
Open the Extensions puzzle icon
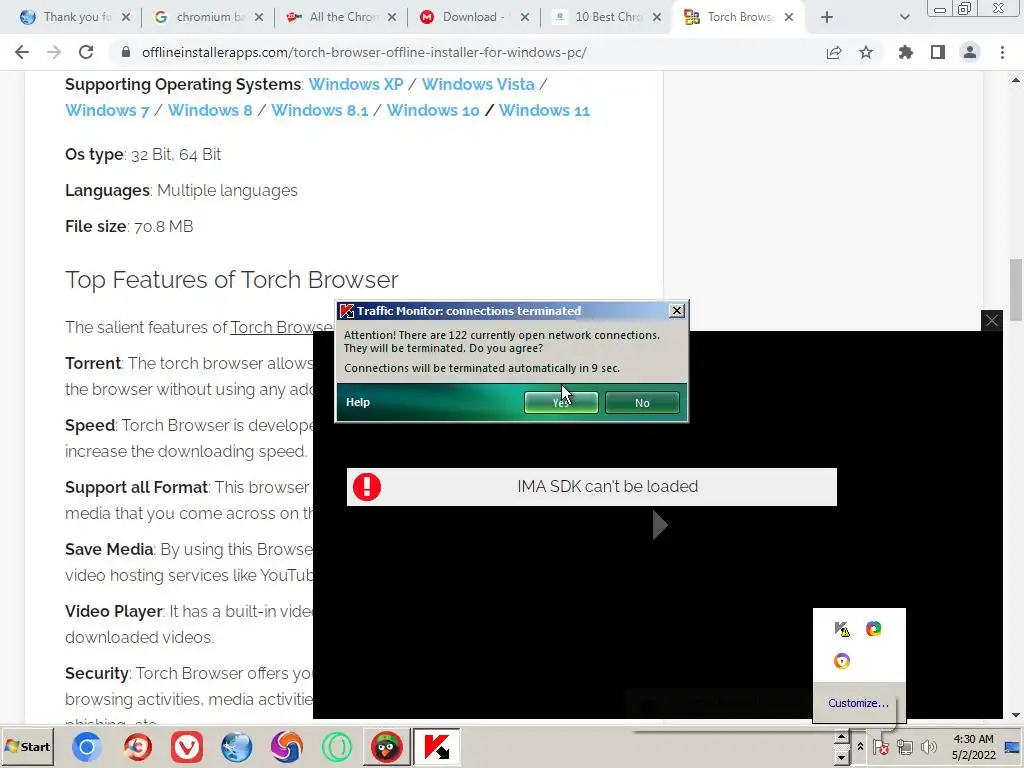point(906,52)
